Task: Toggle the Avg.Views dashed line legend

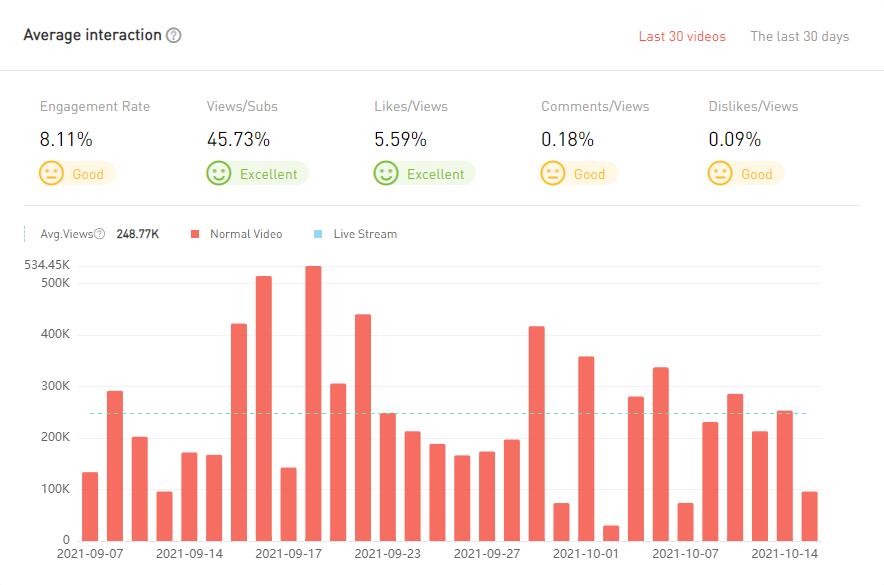Action: [x=65, y=234]
